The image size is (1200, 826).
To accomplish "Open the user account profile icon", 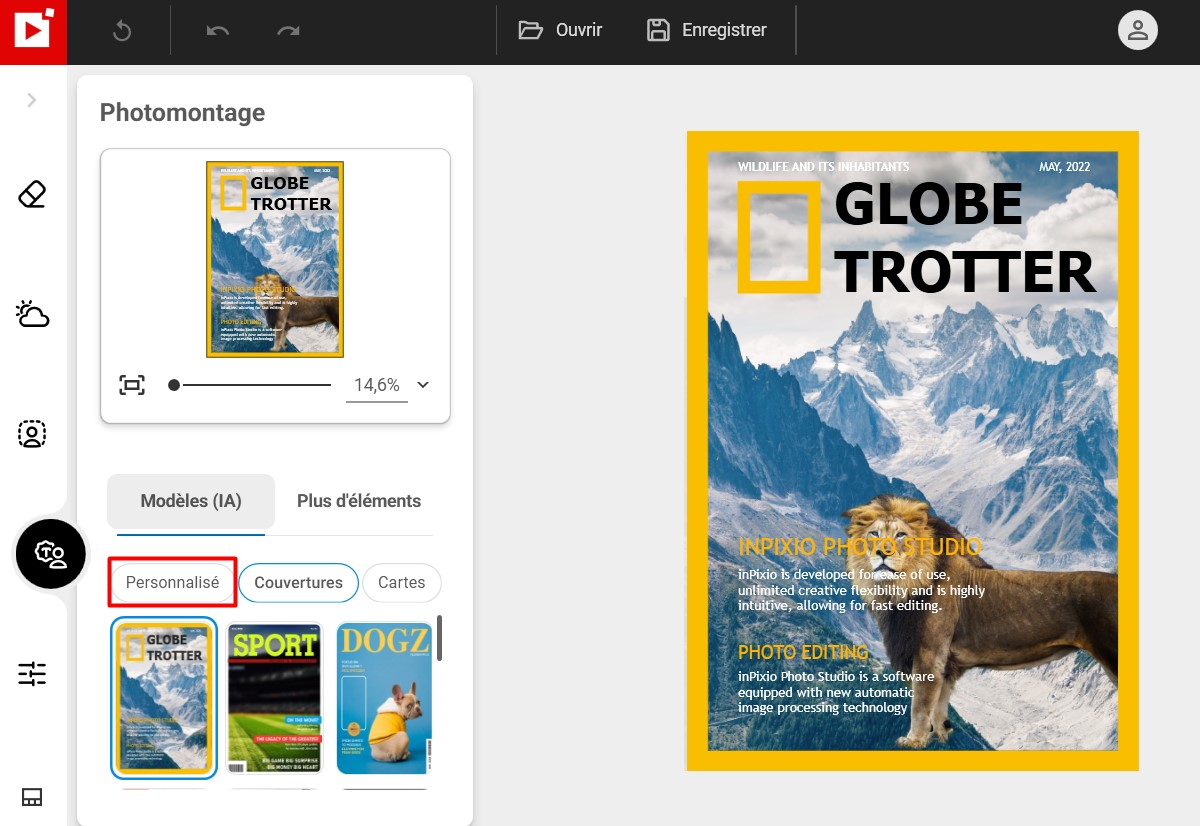I will tap(1137, 30).
